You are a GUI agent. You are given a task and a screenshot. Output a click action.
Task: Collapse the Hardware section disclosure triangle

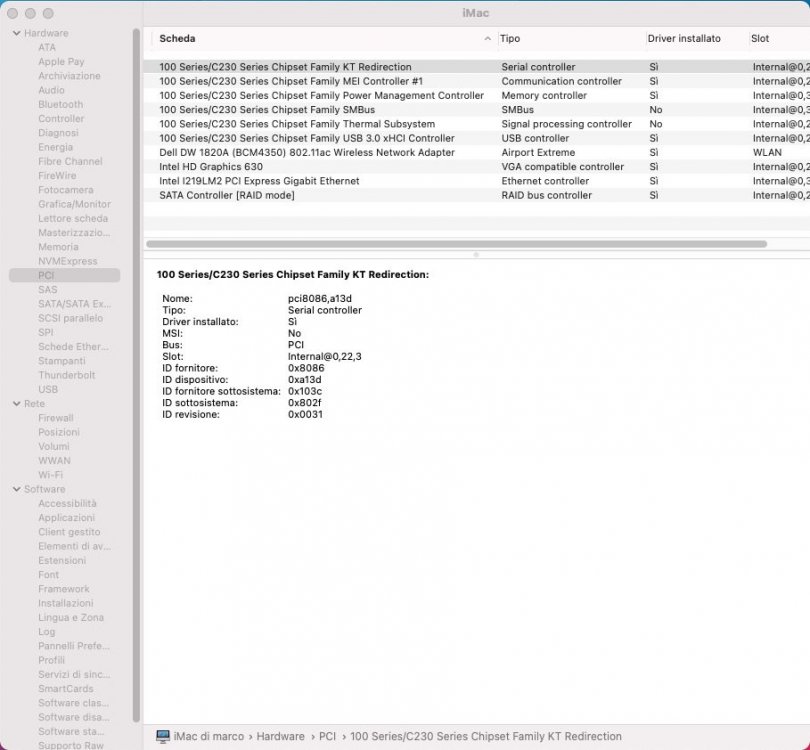click(x=15, y=33)
